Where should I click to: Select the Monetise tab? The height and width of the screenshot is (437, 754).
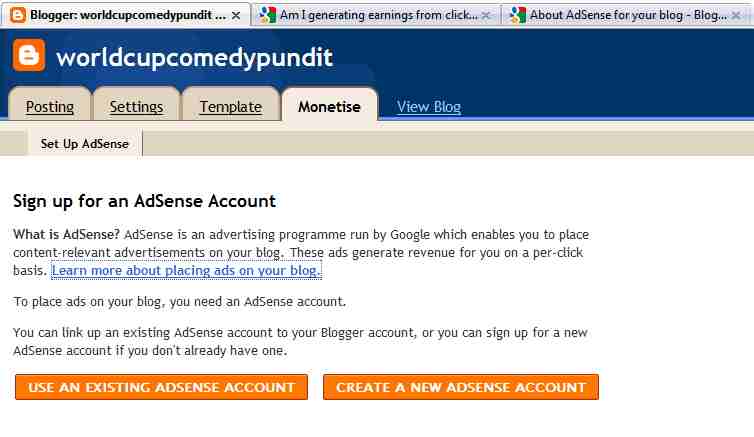pos(329,106)
